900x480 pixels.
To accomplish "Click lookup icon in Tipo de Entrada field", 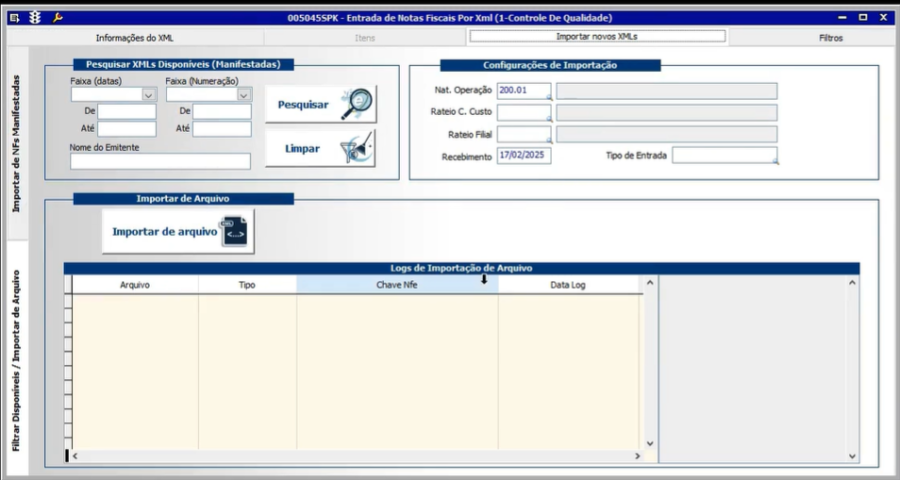I will 774,160.
